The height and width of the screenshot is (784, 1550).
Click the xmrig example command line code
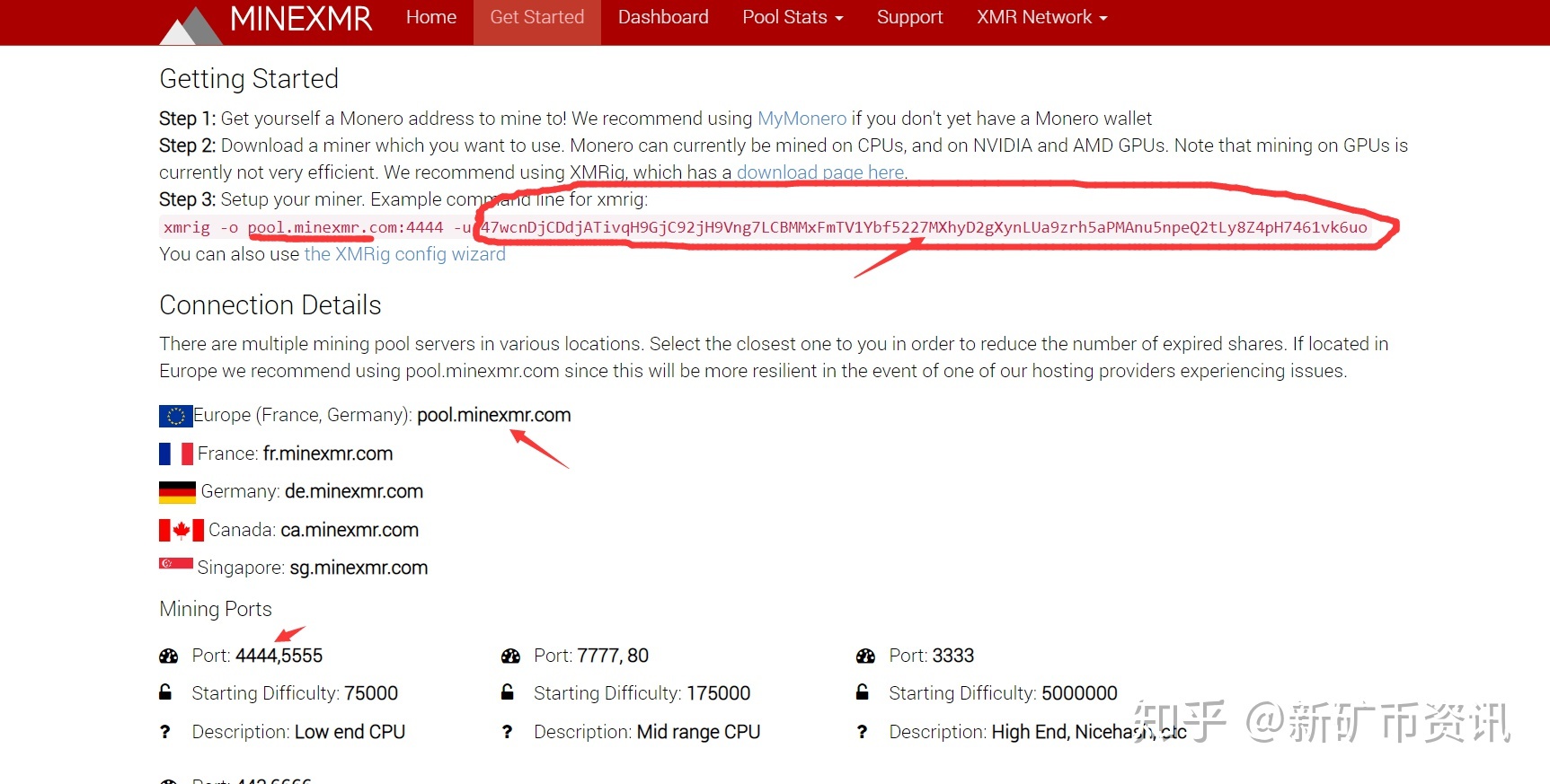[x=764, y=228]
